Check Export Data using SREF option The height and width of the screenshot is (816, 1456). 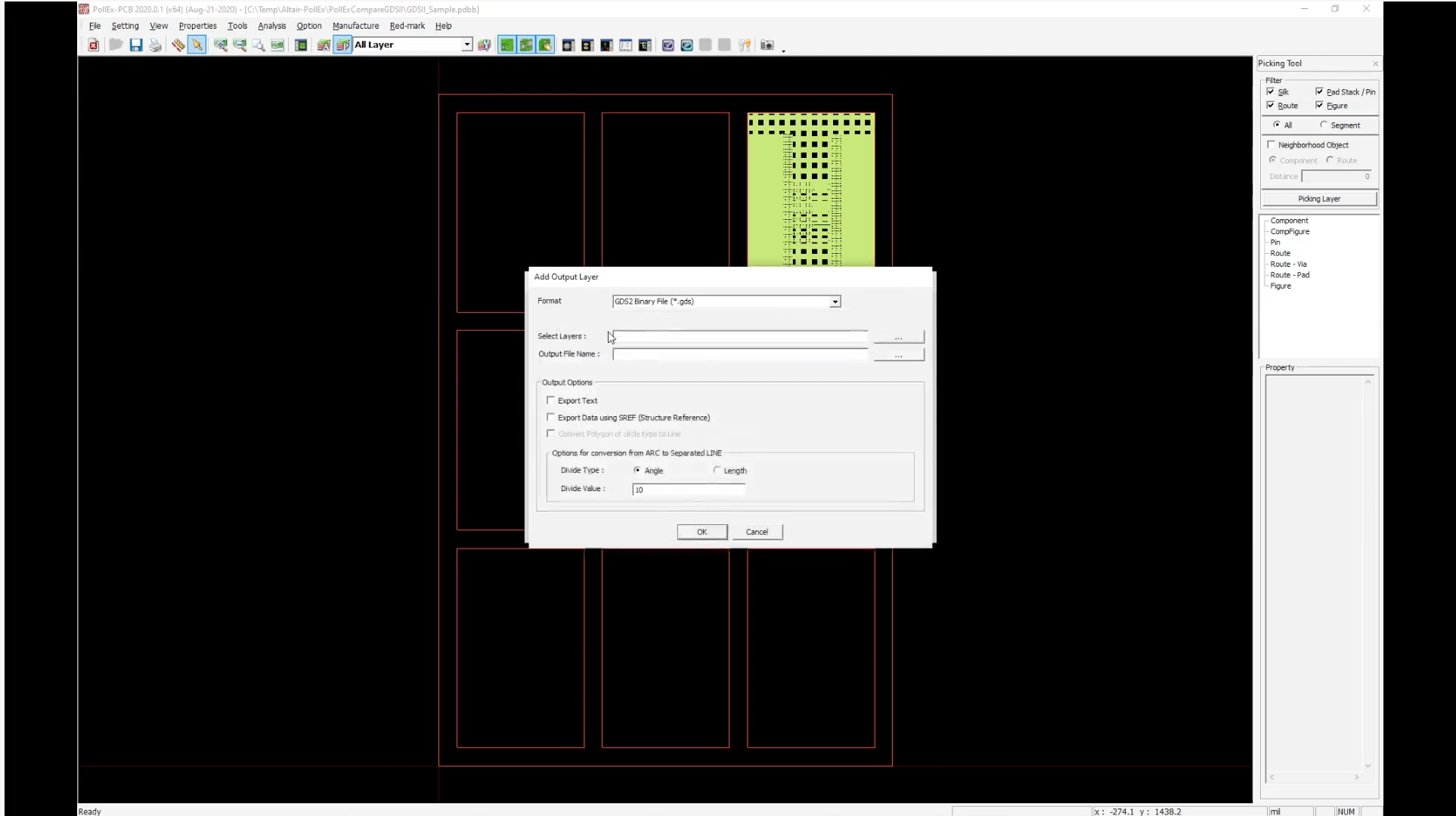(x=551, y=417)
